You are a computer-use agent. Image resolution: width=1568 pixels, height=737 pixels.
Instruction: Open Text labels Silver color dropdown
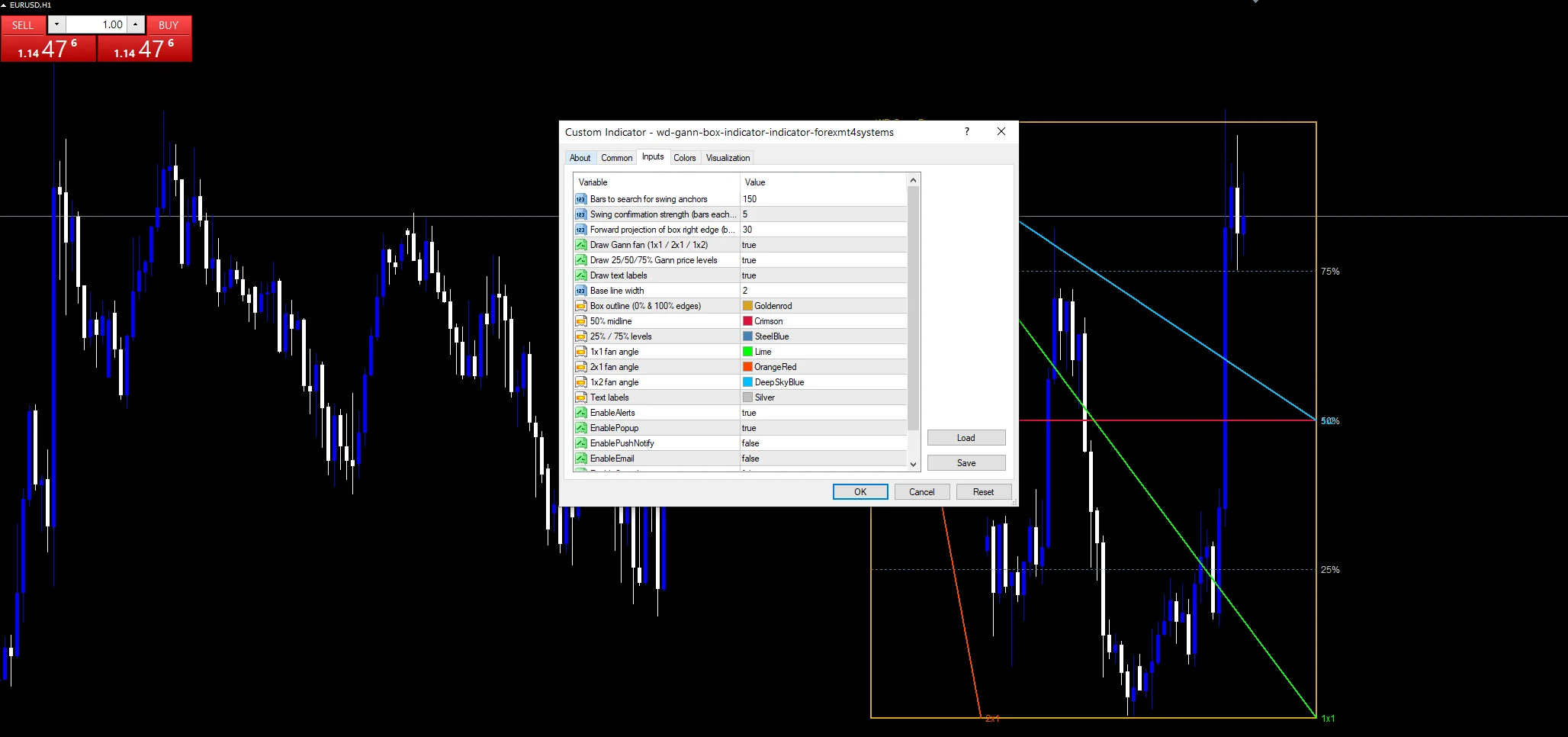(824, 397)
